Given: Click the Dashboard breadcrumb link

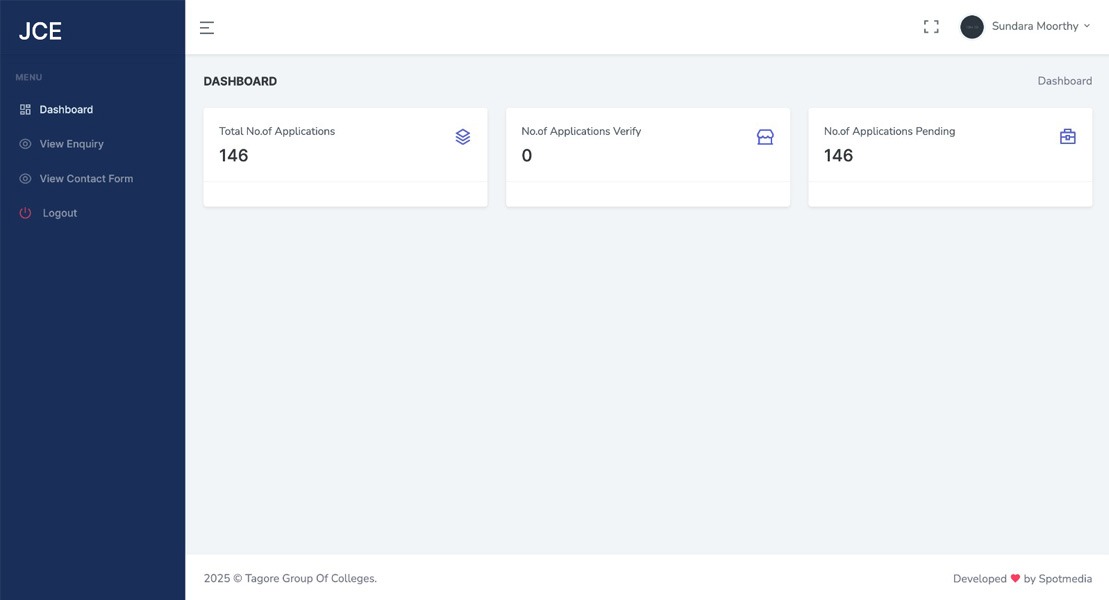Looking at the screenshot, I should [1064, 81].
